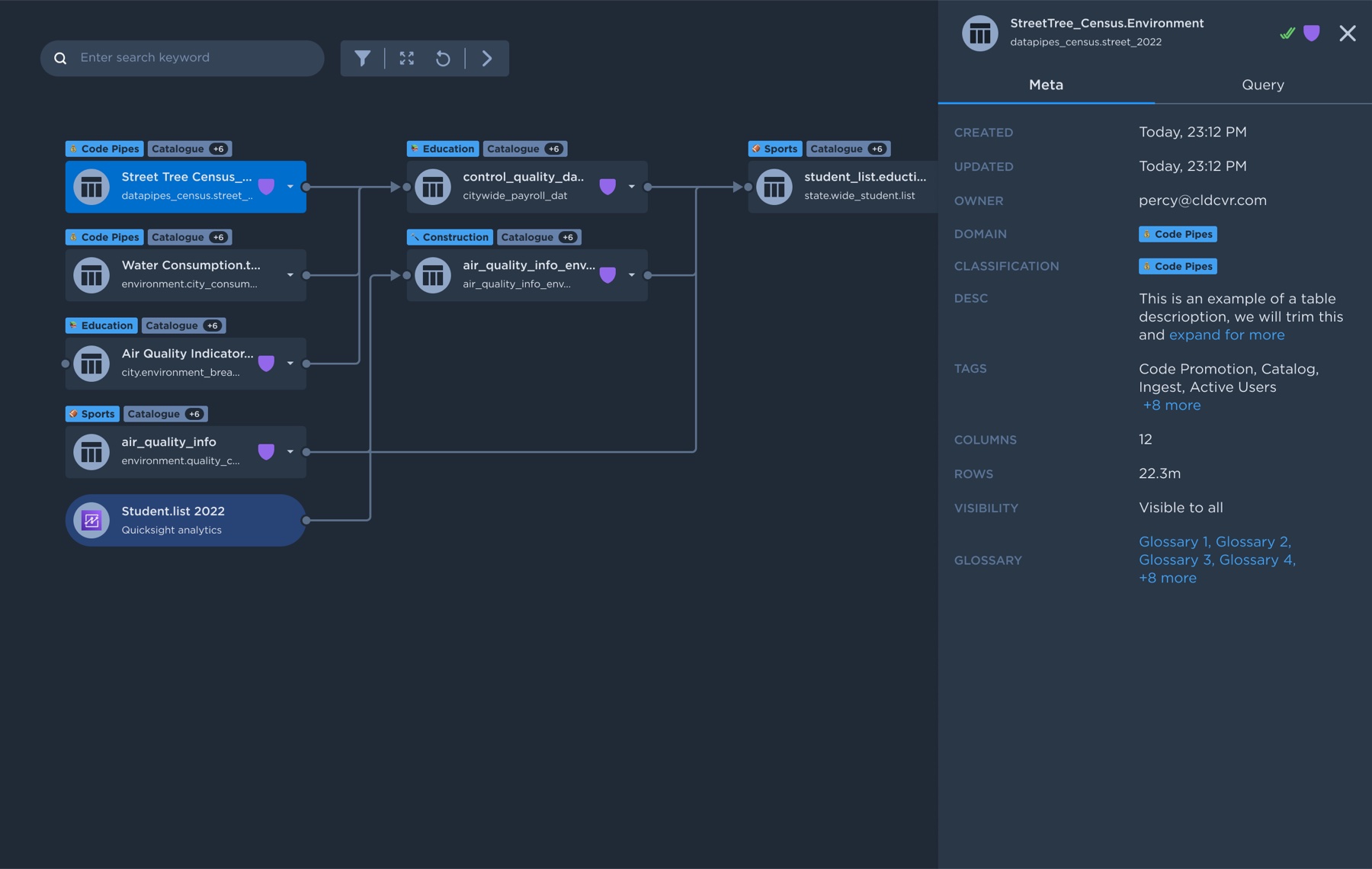Click '+8 more' link under Tags
Viewport: 1372px width, 869px height.
click(1172, 406)
